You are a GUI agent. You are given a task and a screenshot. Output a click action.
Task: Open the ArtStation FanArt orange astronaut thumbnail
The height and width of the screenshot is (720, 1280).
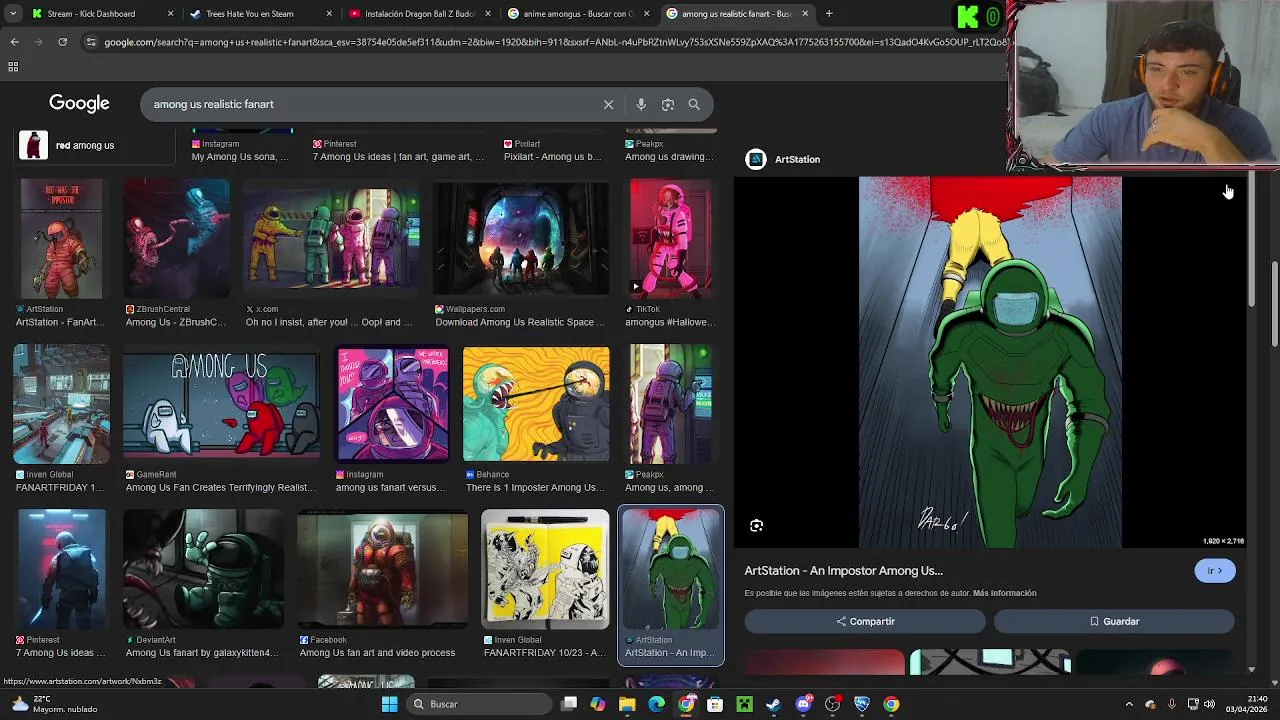click(x=61, y=239)
